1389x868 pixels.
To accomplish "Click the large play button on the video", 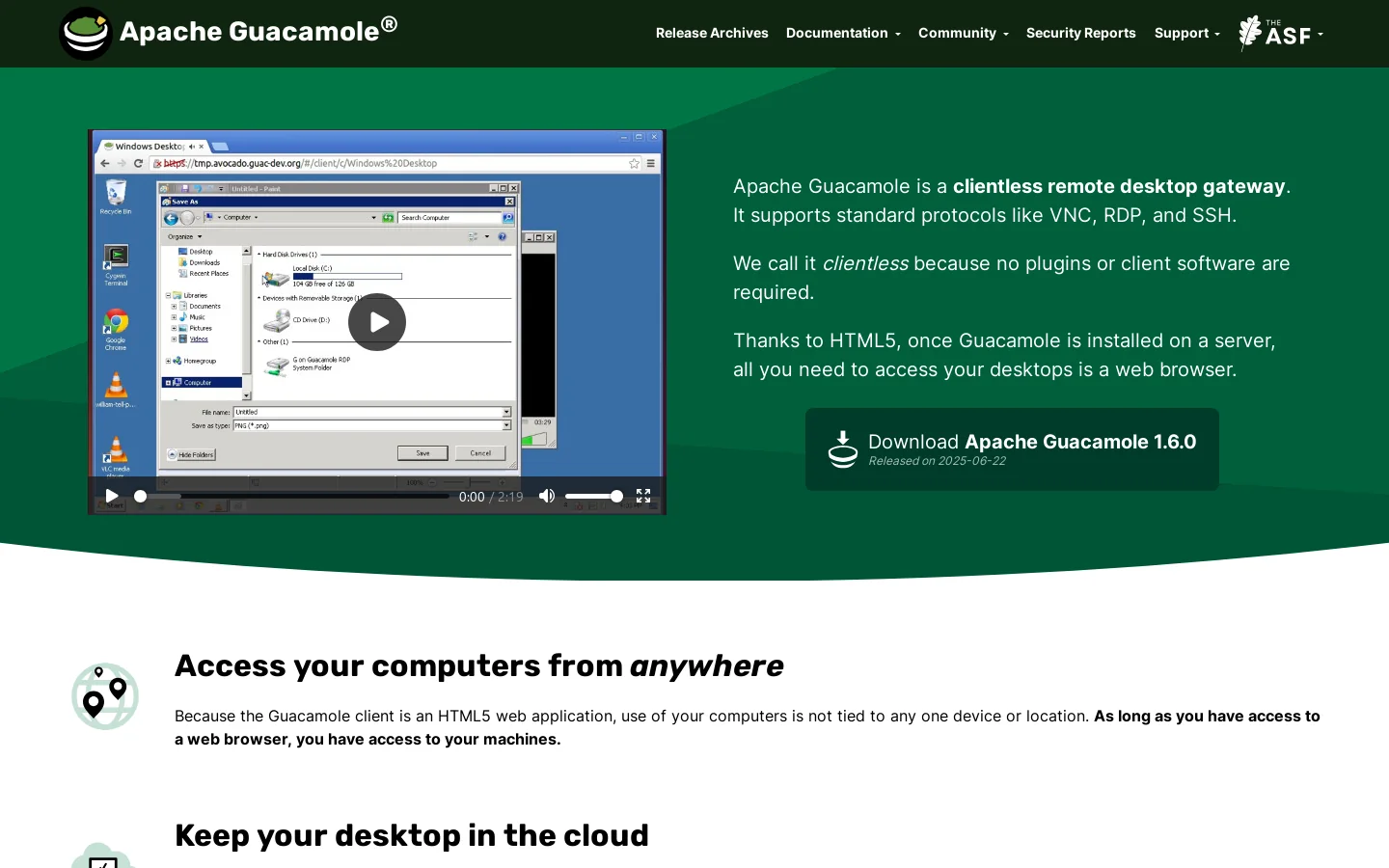I will tap(377, 322).
